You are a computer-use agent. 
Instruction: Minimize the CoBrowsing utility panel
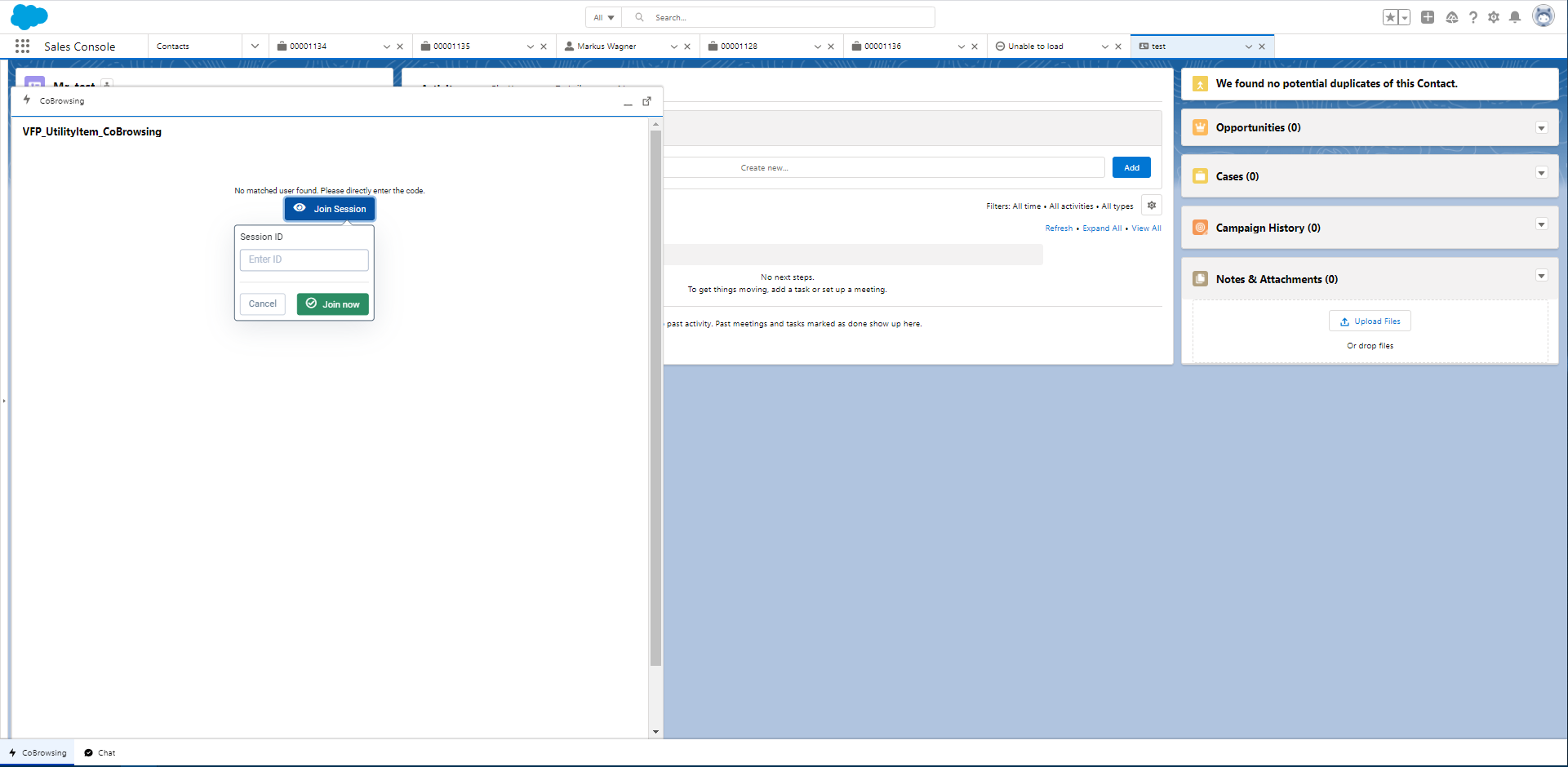628,102
